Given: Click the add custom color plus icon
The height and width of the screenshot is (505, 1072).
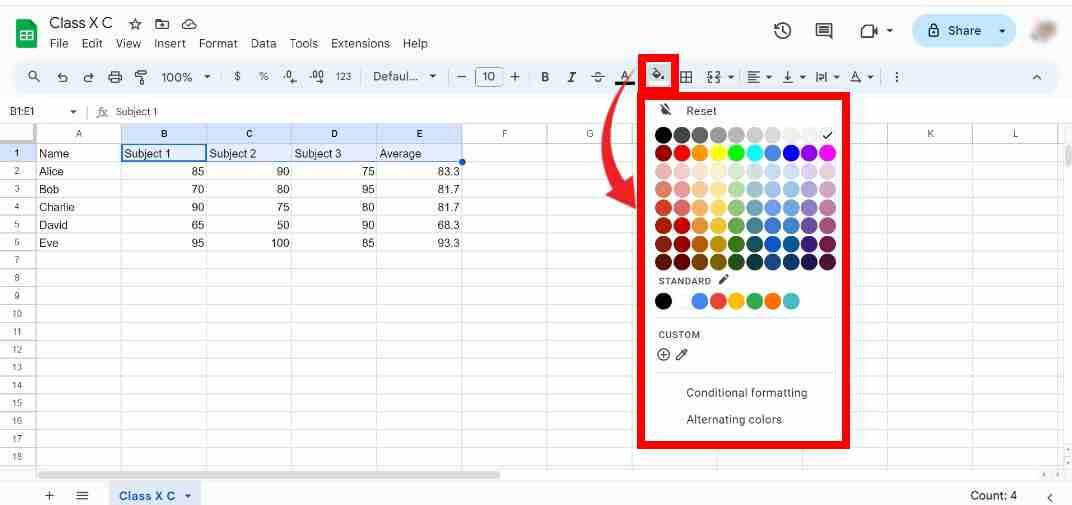Looking at the screenshot, I should click(663, 354).
